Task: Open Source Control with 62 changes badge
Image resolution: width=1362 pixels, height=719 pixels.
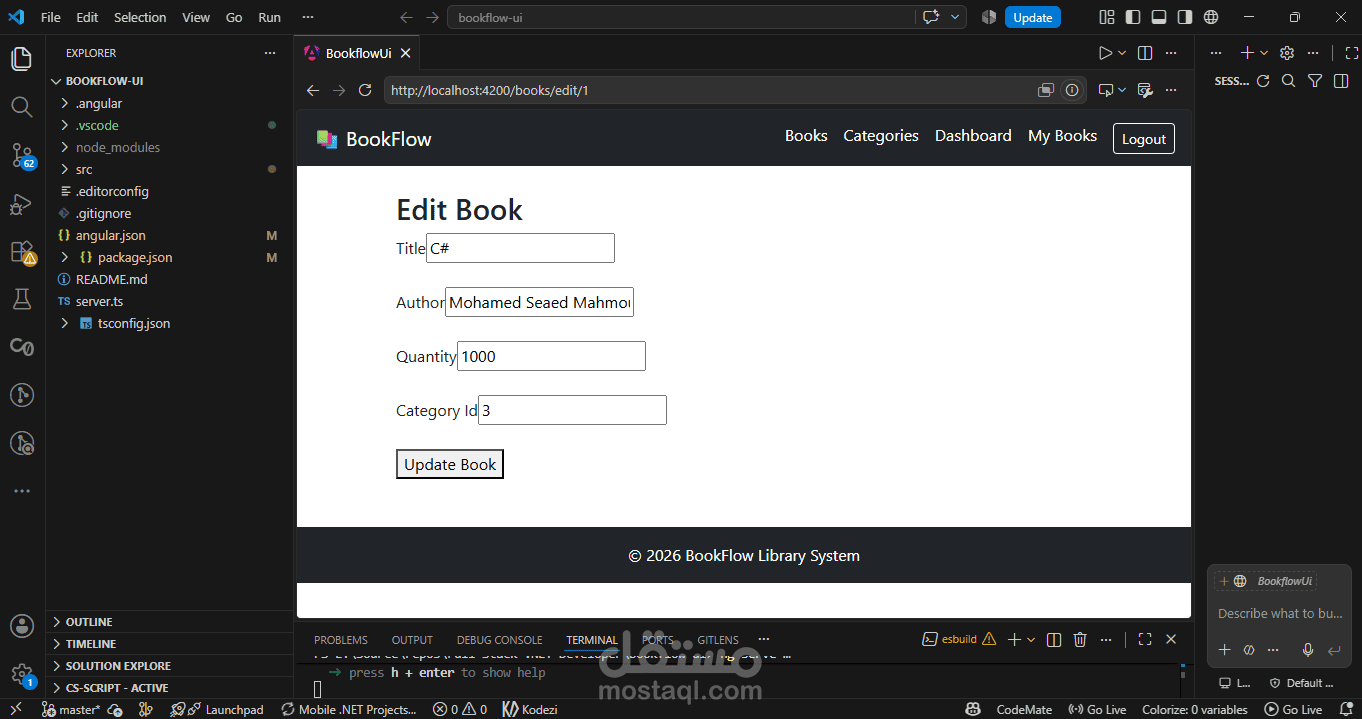Action: [21, 155]
